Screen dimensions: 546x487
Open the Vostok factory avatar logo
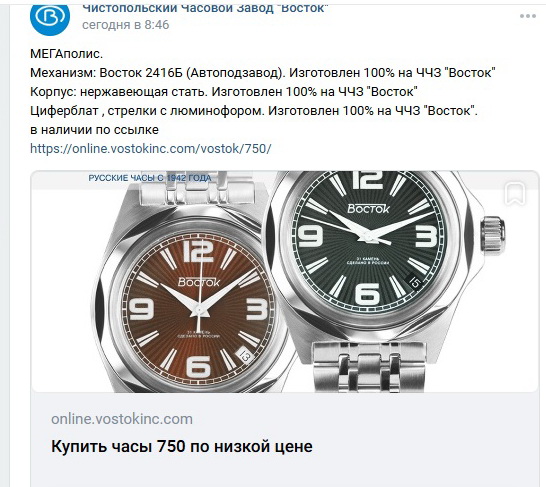[x=50, y=17]
